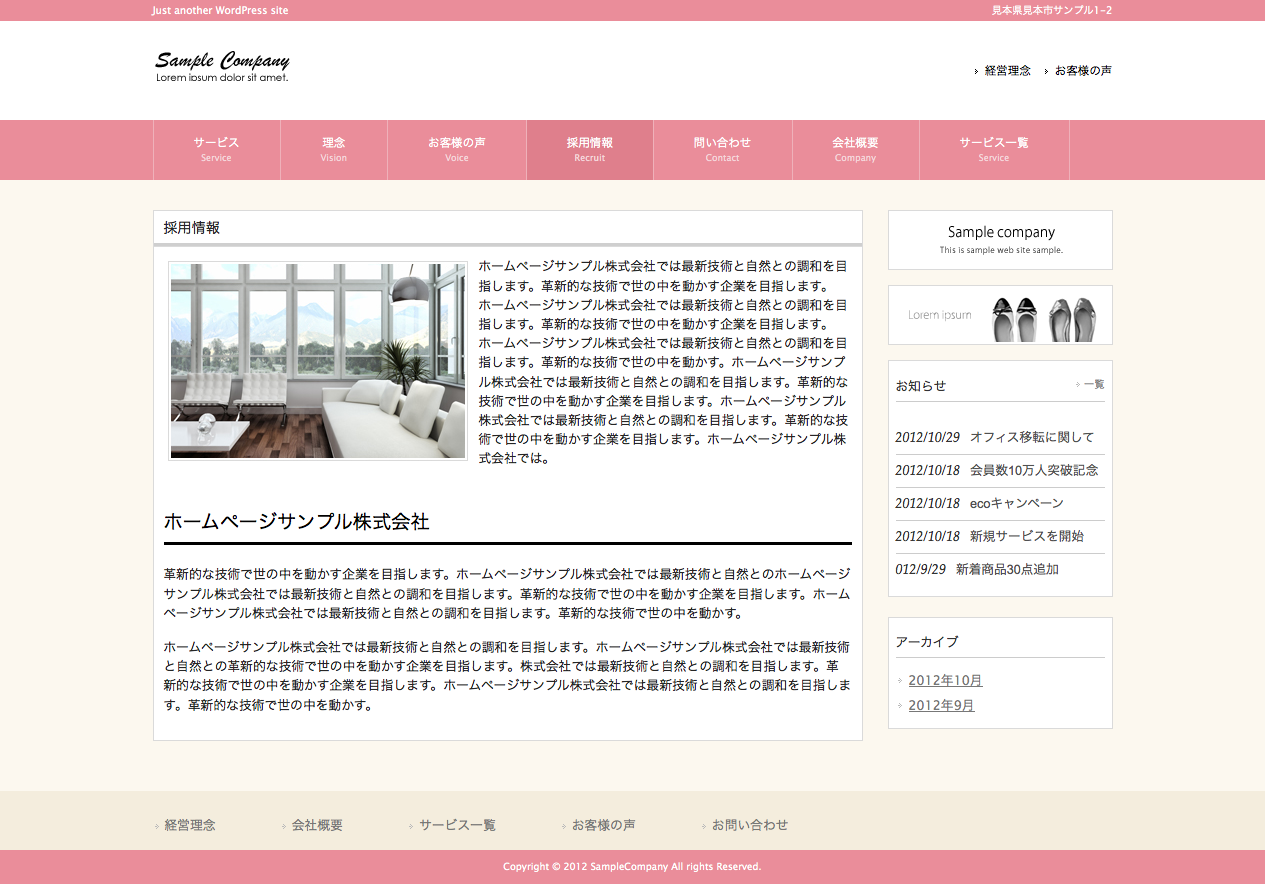Go to the 理念 Vision menu item
The height and width of the screenshot is (884, 1265).
334,150
